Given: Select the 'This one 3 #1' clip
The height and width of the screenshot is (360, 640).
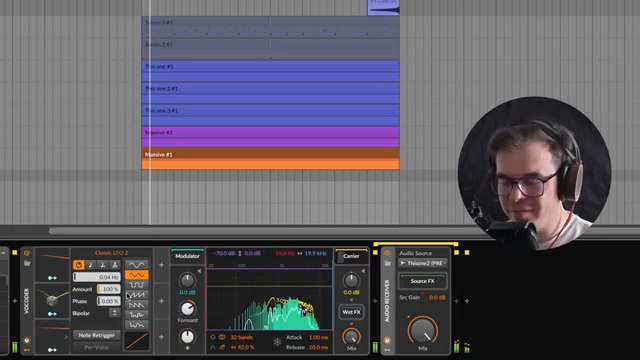Looking at the screenshot, I should [271, 115].
